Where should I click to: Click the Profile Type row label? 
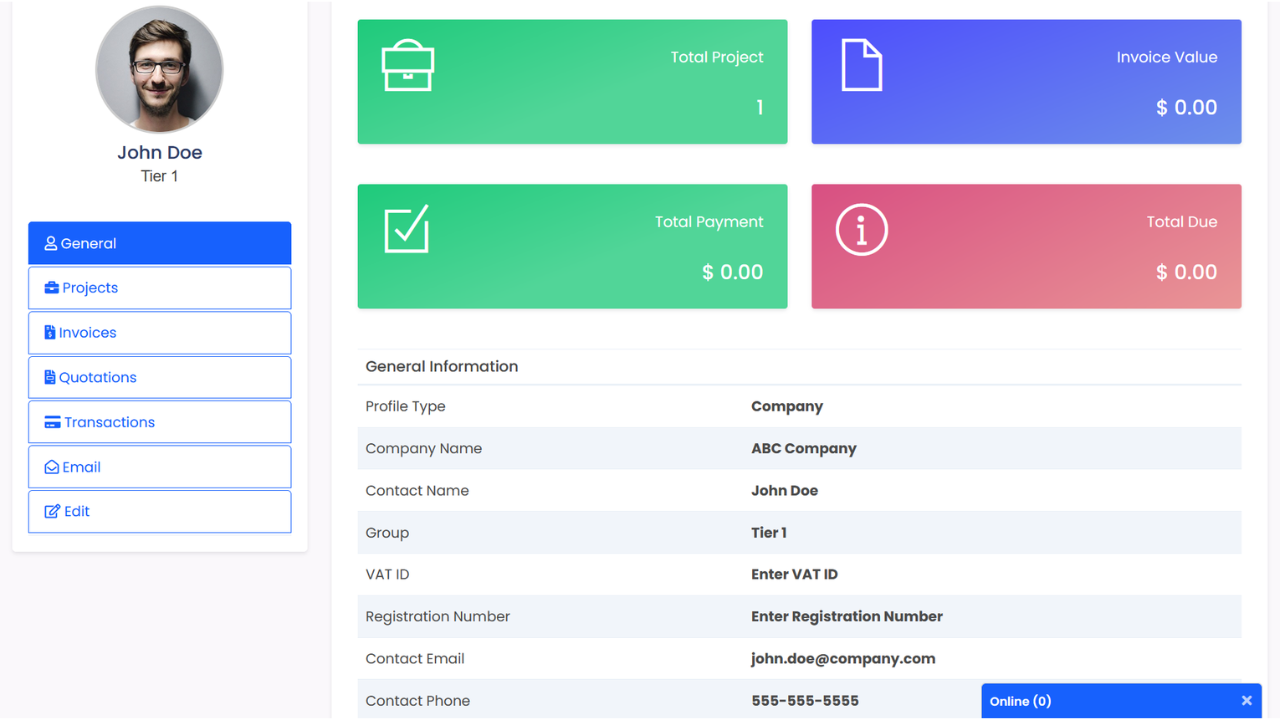click(x=405, y=407)
